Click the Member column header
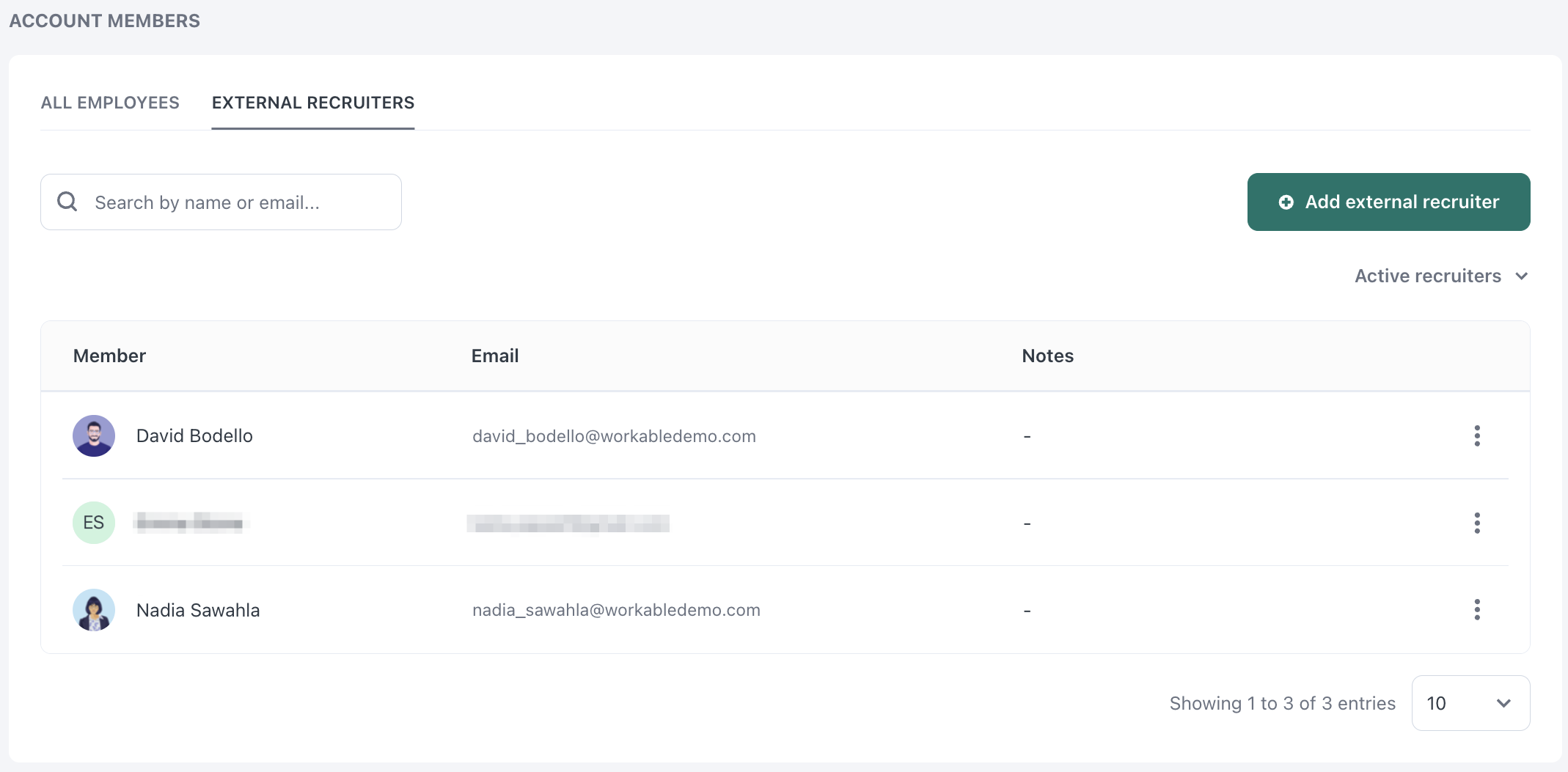The height and width of the screenshot is (772, 1568). click(109, 356)
